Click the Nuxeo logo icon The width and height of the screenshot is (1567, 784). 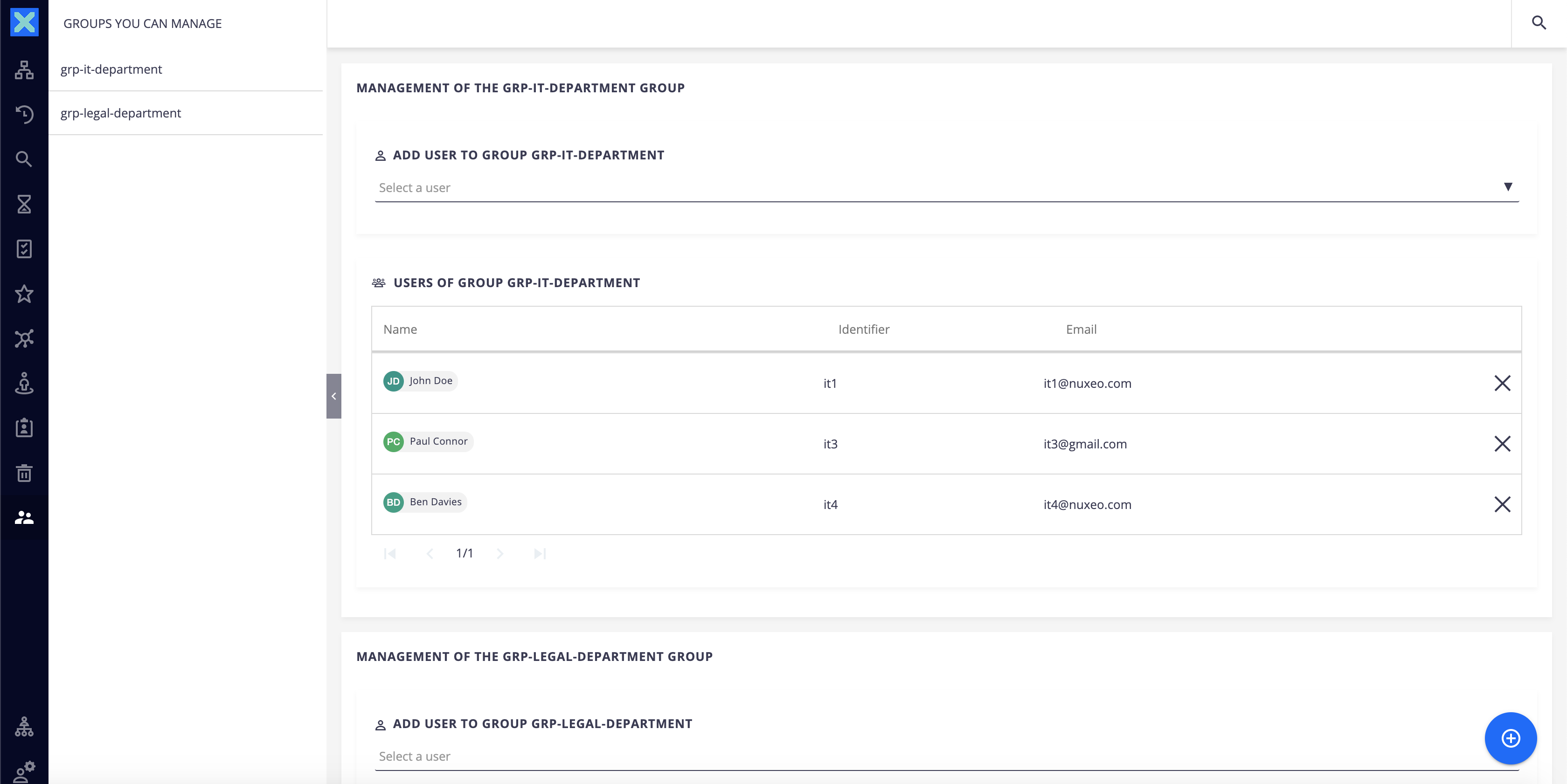[24, 22]
